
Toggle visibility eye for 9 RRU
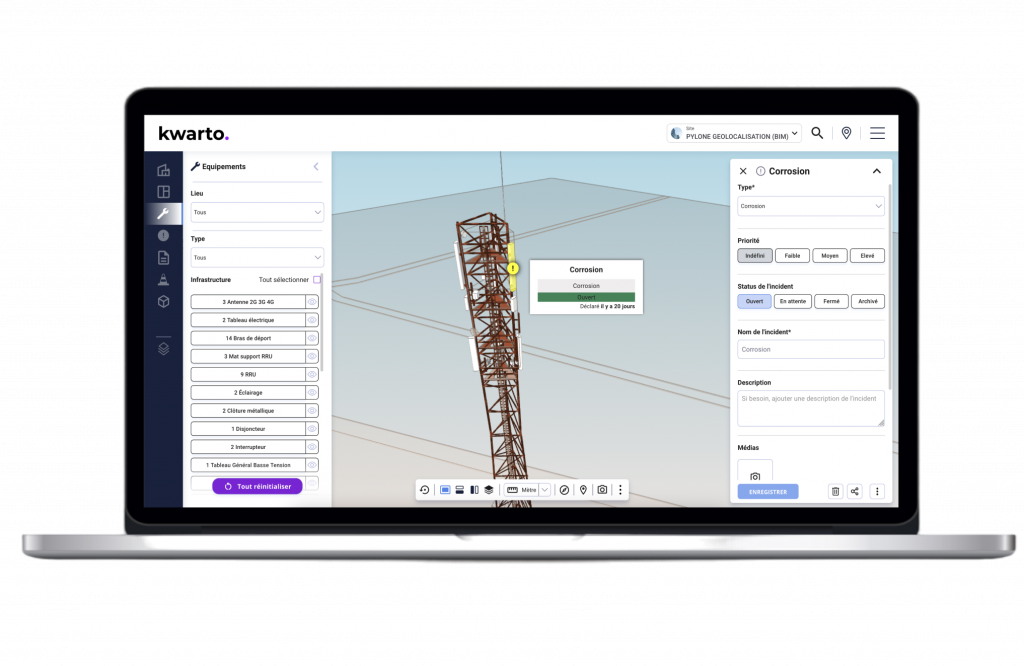[x=312, y=374]
